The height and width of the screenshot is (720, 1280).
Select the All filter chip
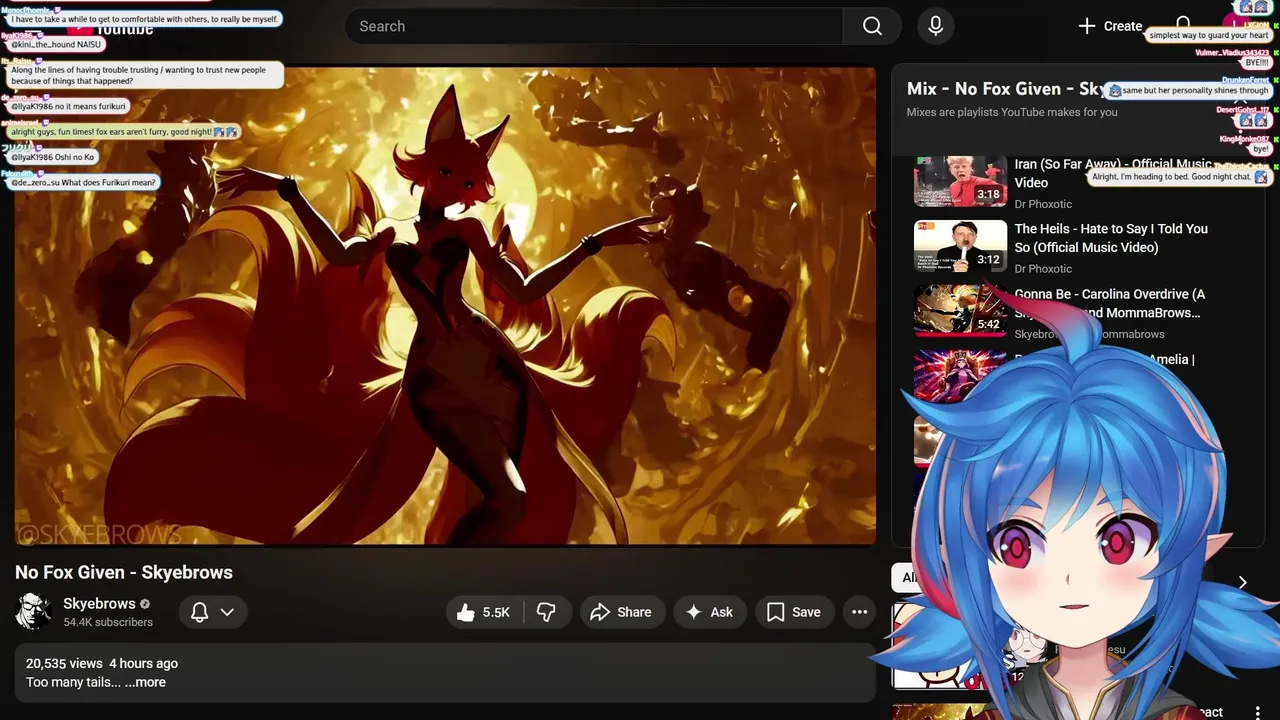908,577
